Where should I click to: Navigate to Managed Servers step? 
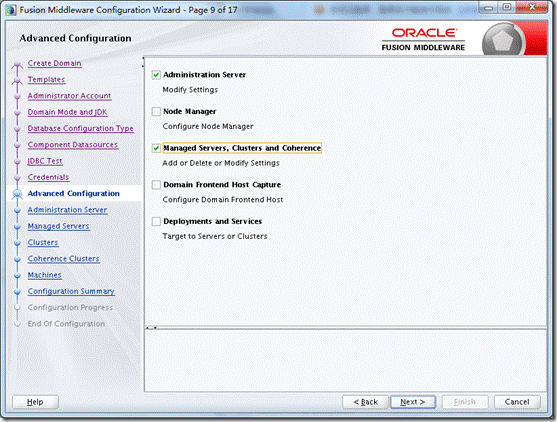59,226
